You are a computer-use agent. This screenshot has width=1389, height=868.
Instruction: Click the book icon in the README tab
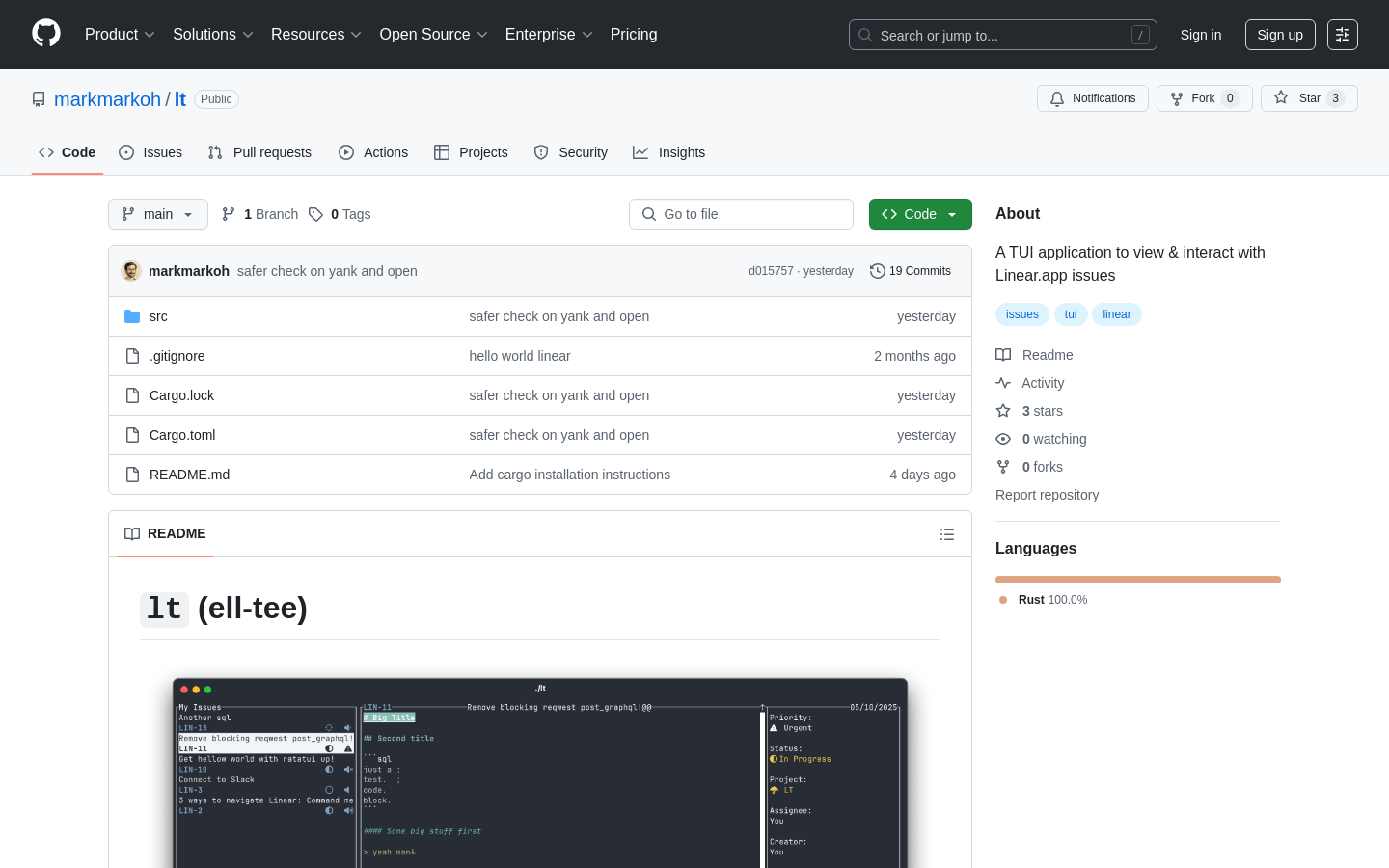(x=132, y=534)
